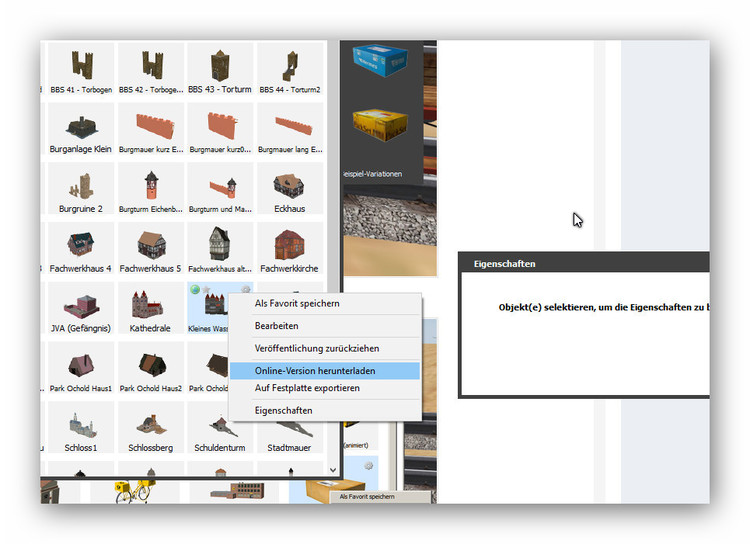Select the BBS 41 - Torbogen model
The height and width of the screenshot is (544, 750).
pyautogui.click(x=81, y=69)
